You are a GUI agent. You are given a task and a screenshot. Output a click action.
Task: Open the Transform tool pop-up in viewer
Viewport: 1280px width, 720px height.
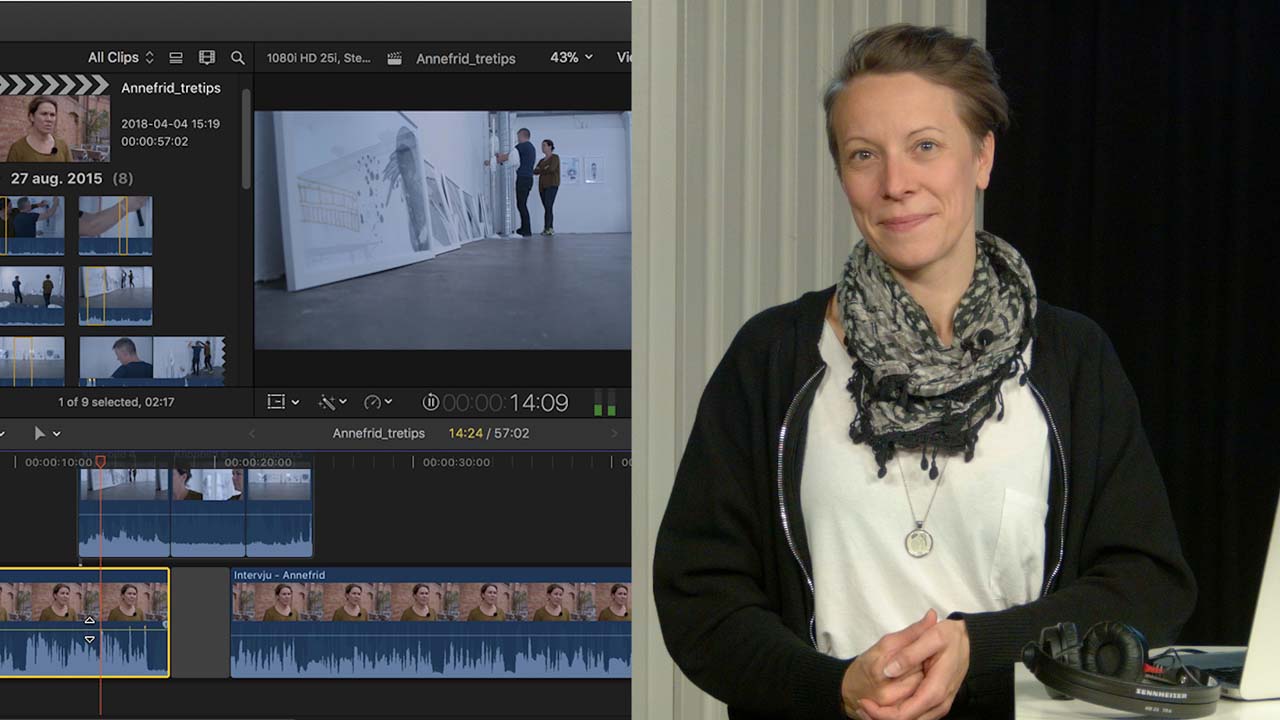[x=283, y=402]
